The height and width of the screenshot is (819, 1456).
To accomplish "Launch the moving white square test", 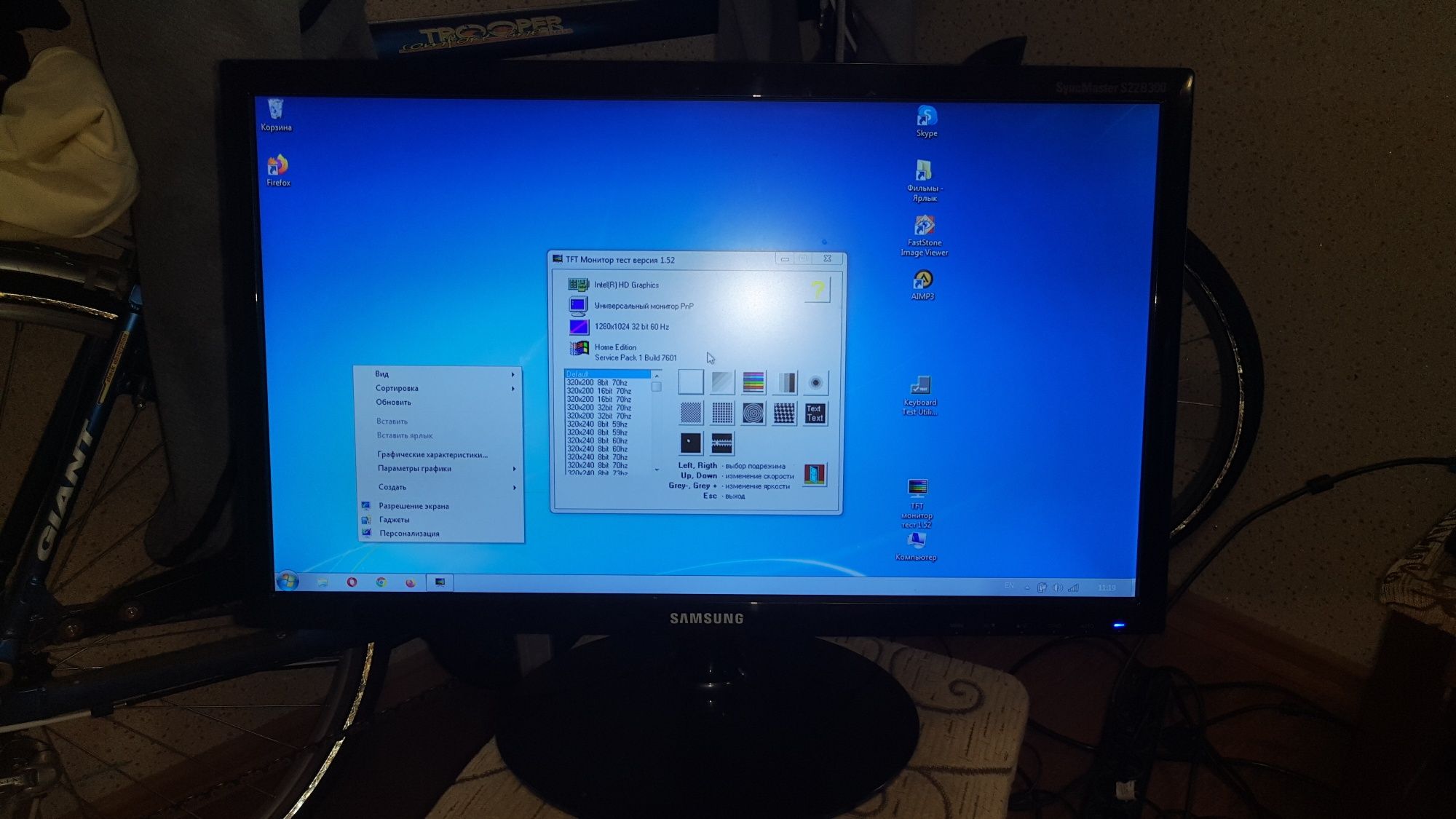I will (x=691, y=443).
